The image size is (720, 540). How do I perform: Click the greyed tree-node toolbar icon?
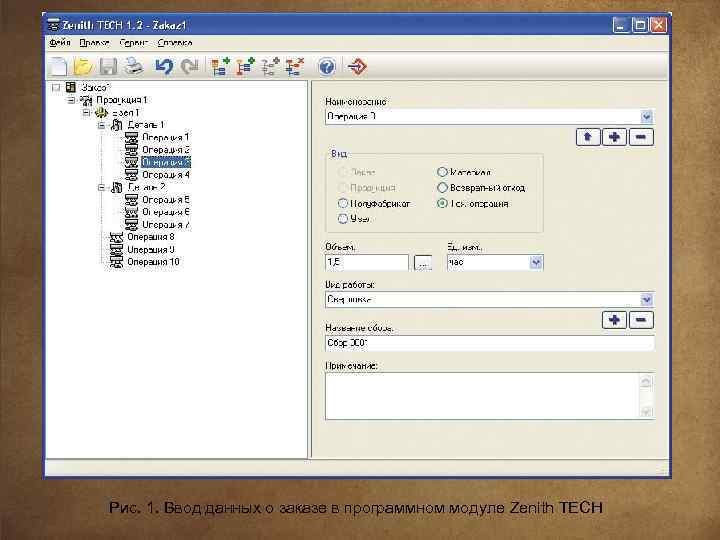tap(270, 67)
